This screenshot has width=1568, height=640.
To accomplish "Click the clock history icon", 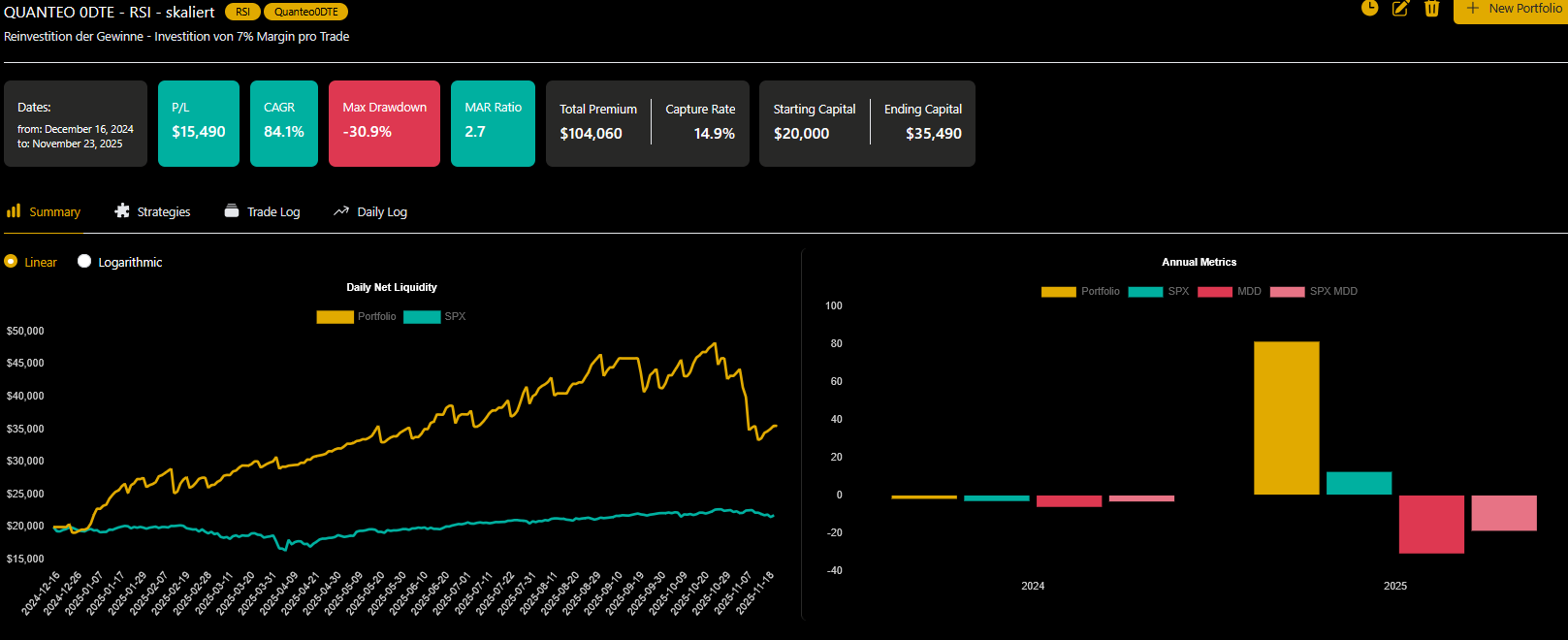I will tap(1369, 8).
